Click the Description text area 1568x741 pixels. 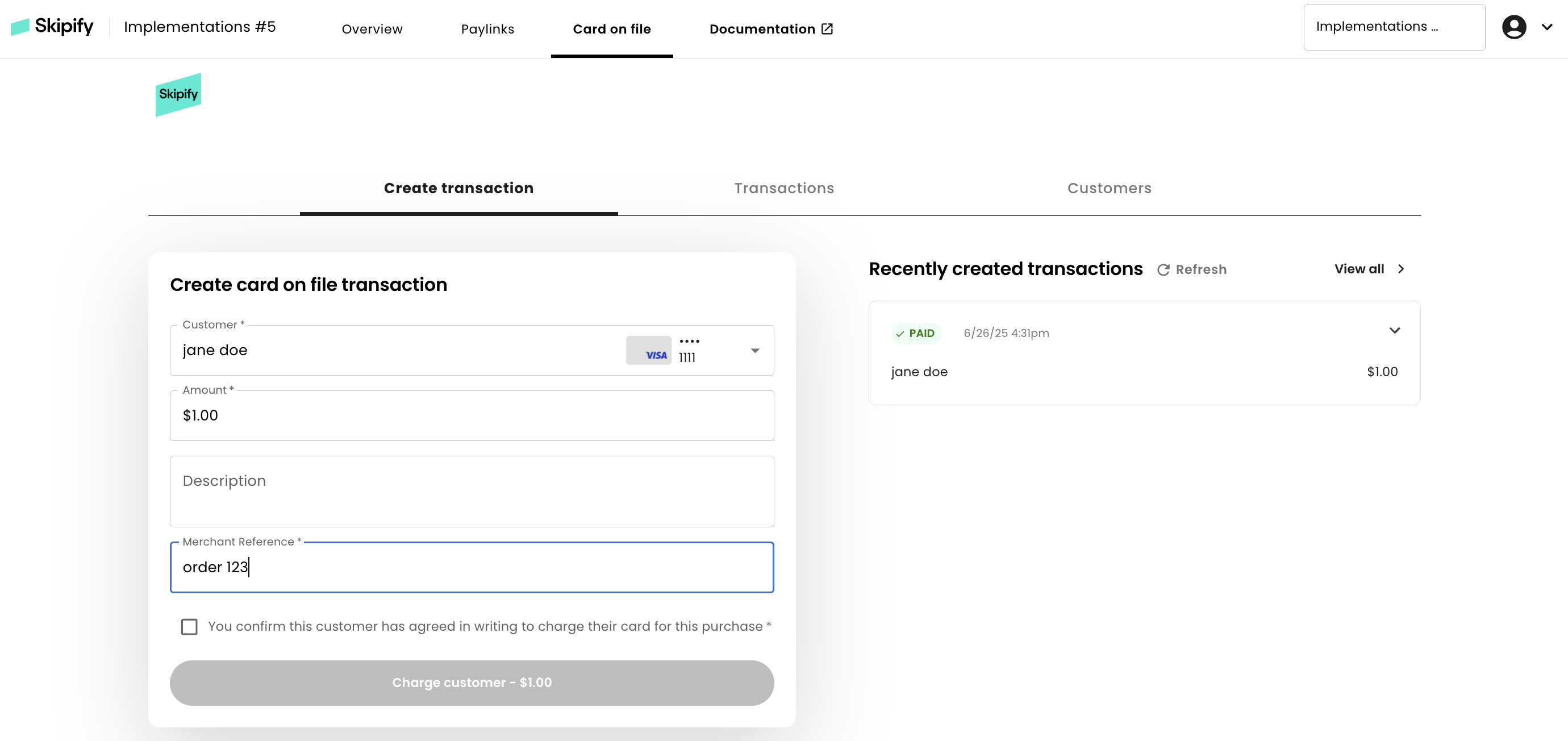coord(472,492)
